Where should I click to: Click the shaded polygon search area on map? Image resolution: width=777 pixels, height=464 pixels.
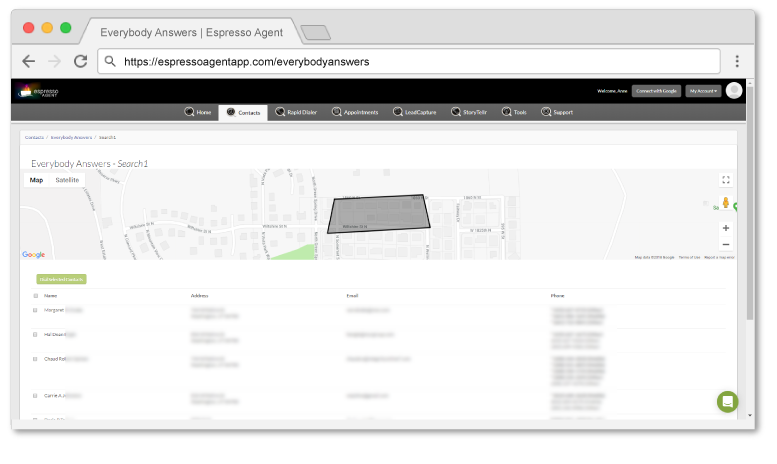379,214
